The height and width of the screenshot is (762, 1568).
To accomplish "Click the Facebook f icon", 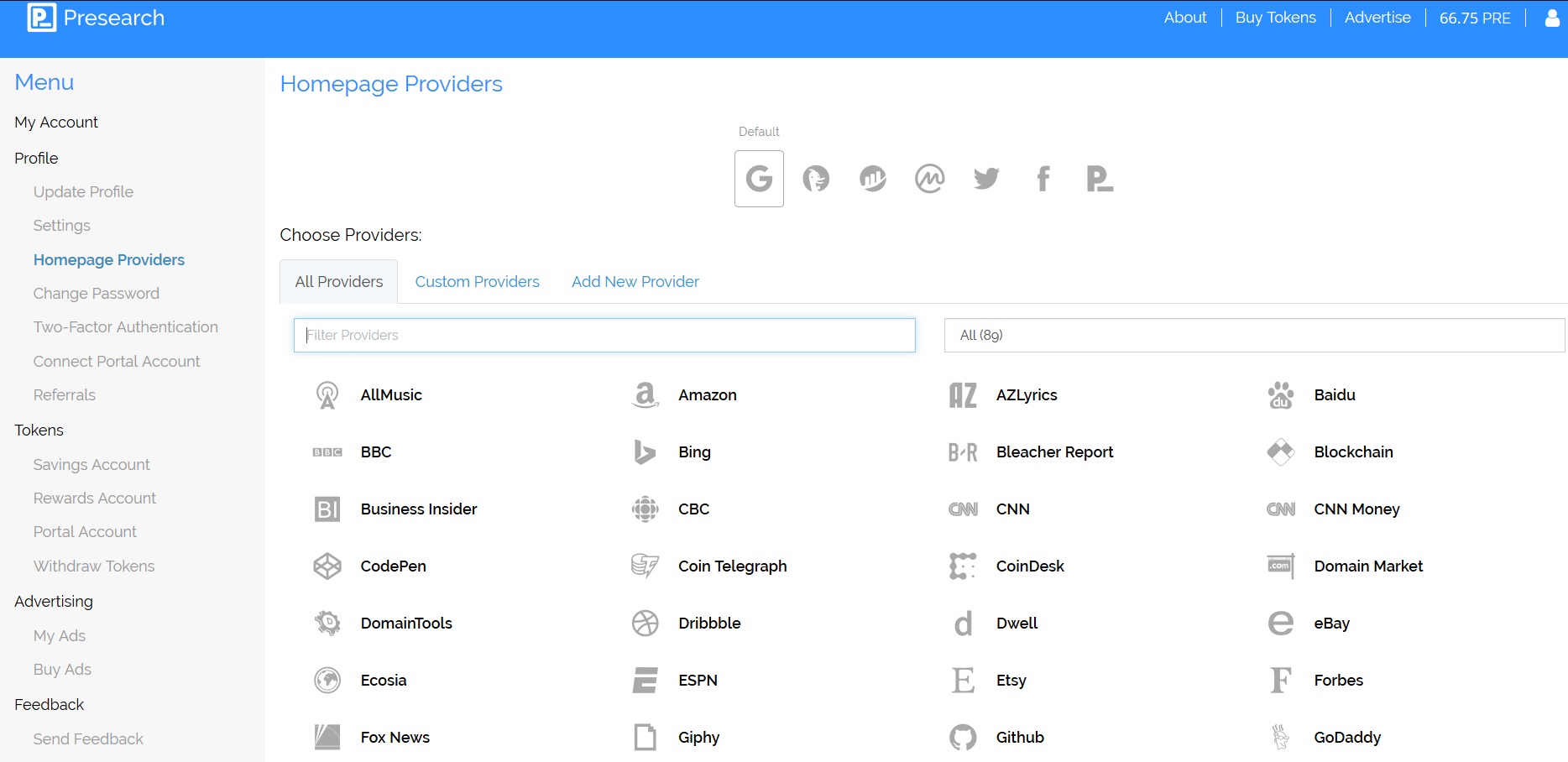I will 1043,179.
